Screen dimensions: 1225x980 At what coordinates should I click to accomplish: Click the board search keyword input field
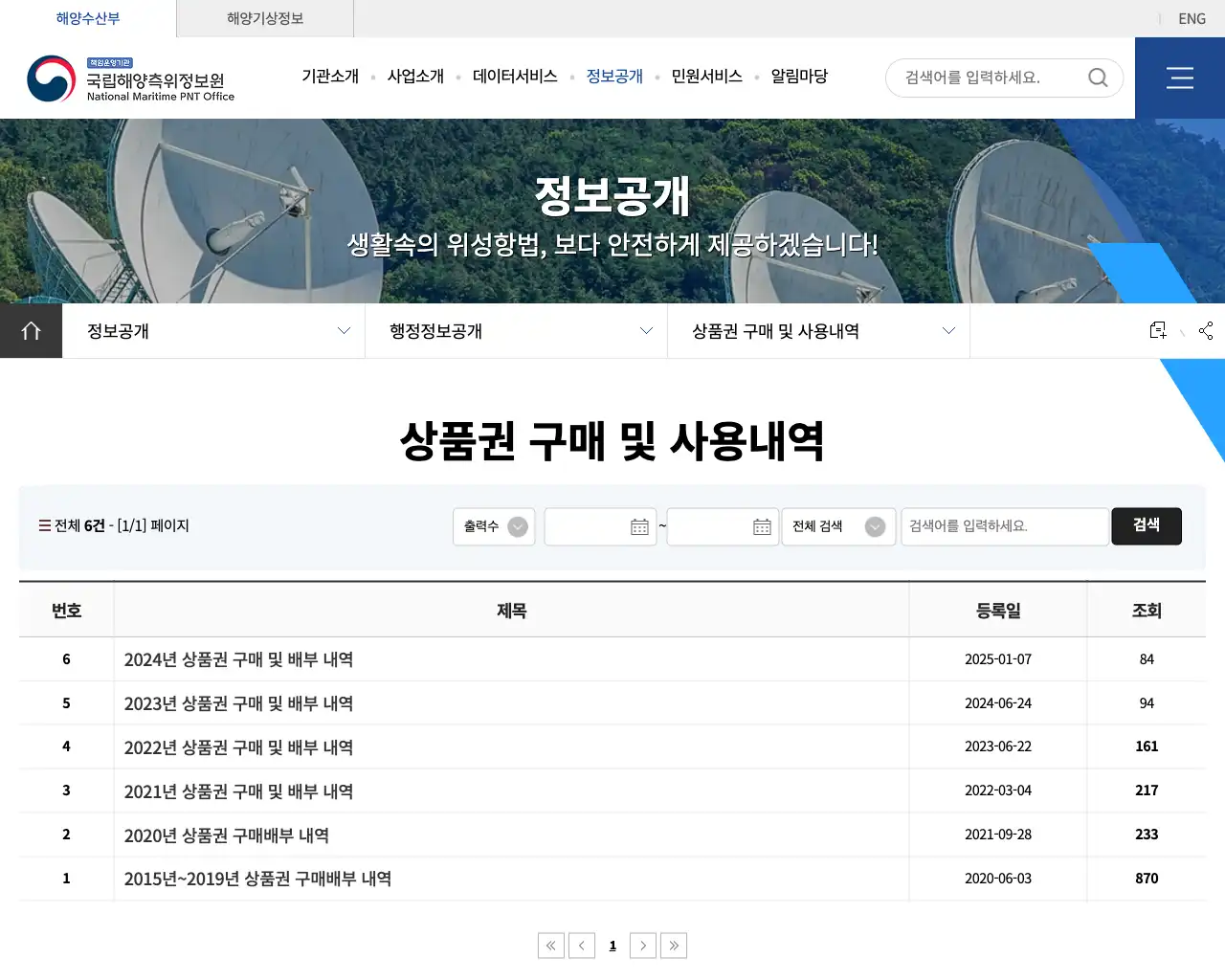(1004, 526)
